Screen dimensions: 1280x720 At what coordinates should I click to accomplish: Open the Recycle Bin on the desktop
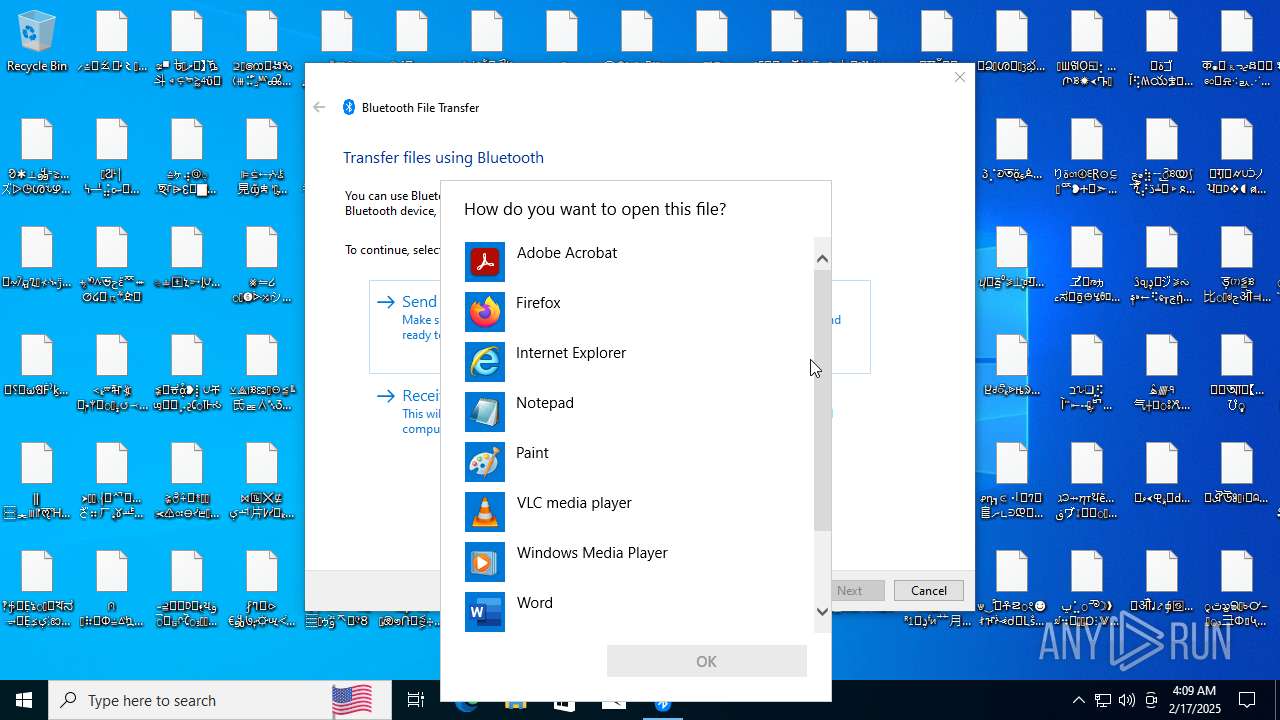(x=37, y=42)
